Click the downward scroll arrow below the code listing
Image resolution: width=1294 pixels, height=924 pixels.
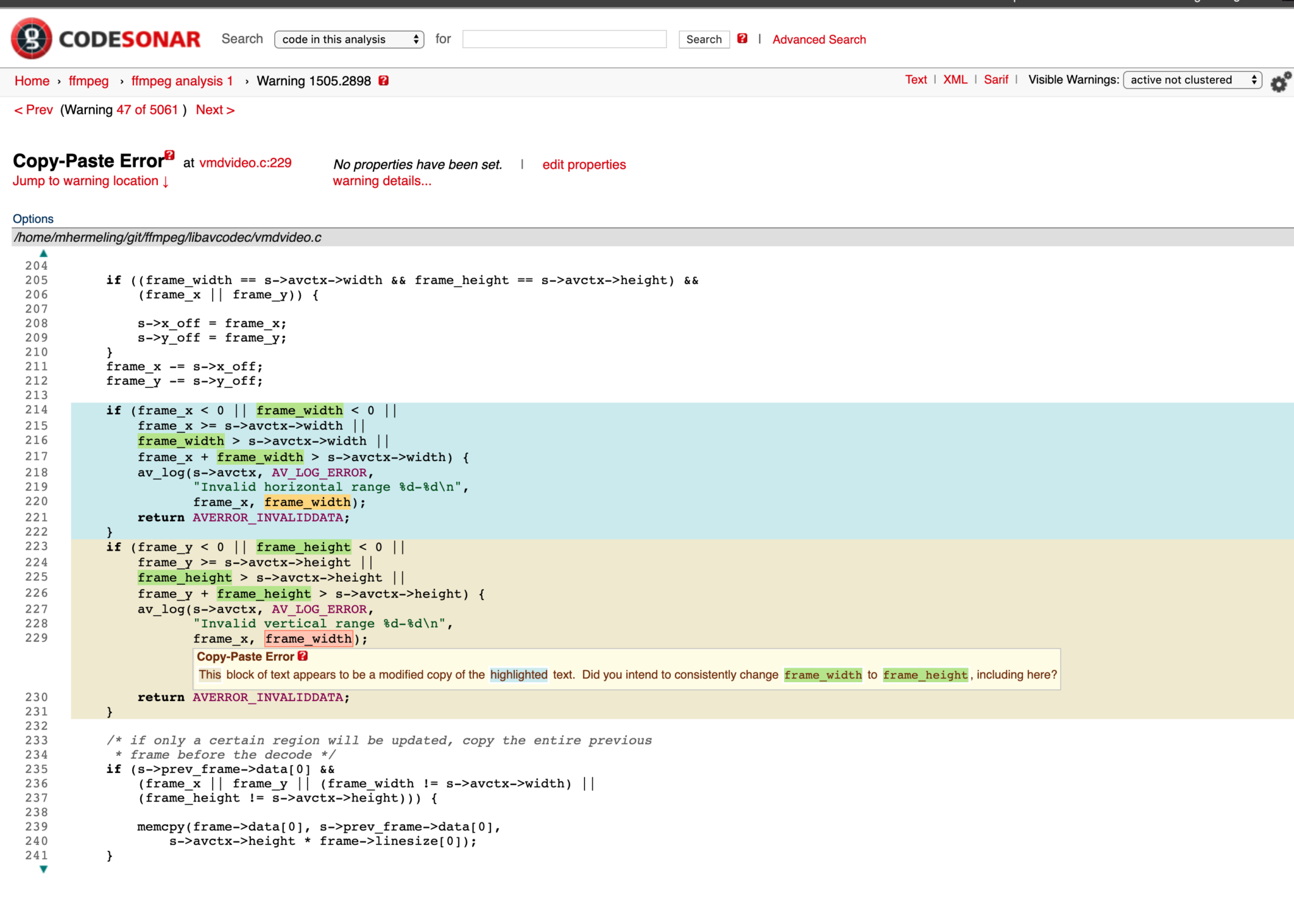click(x=43, y=868)
